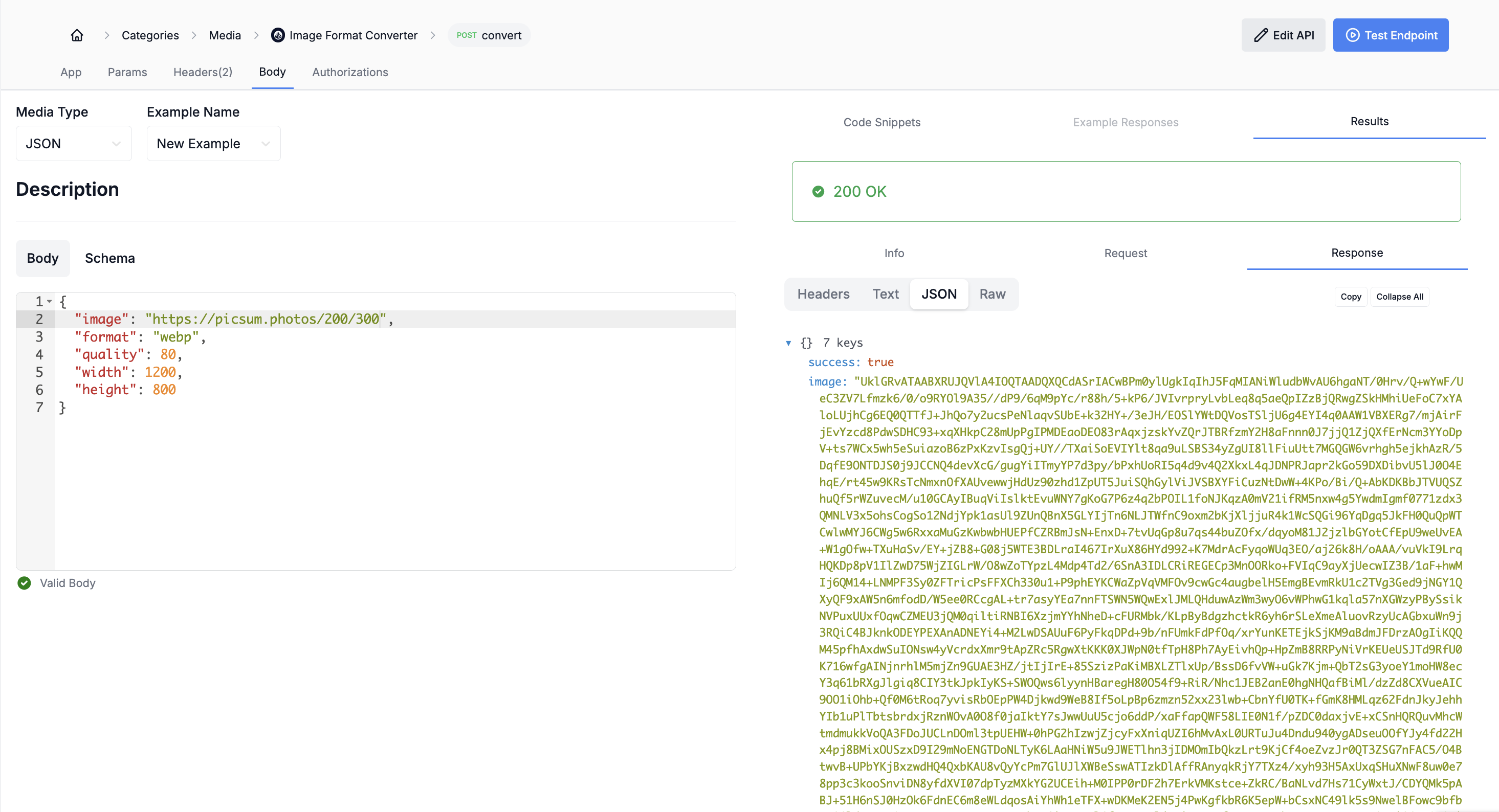Open the Example Name dropdown
Viewport: 1499px width, 812px height.
[x=213, y=144]
